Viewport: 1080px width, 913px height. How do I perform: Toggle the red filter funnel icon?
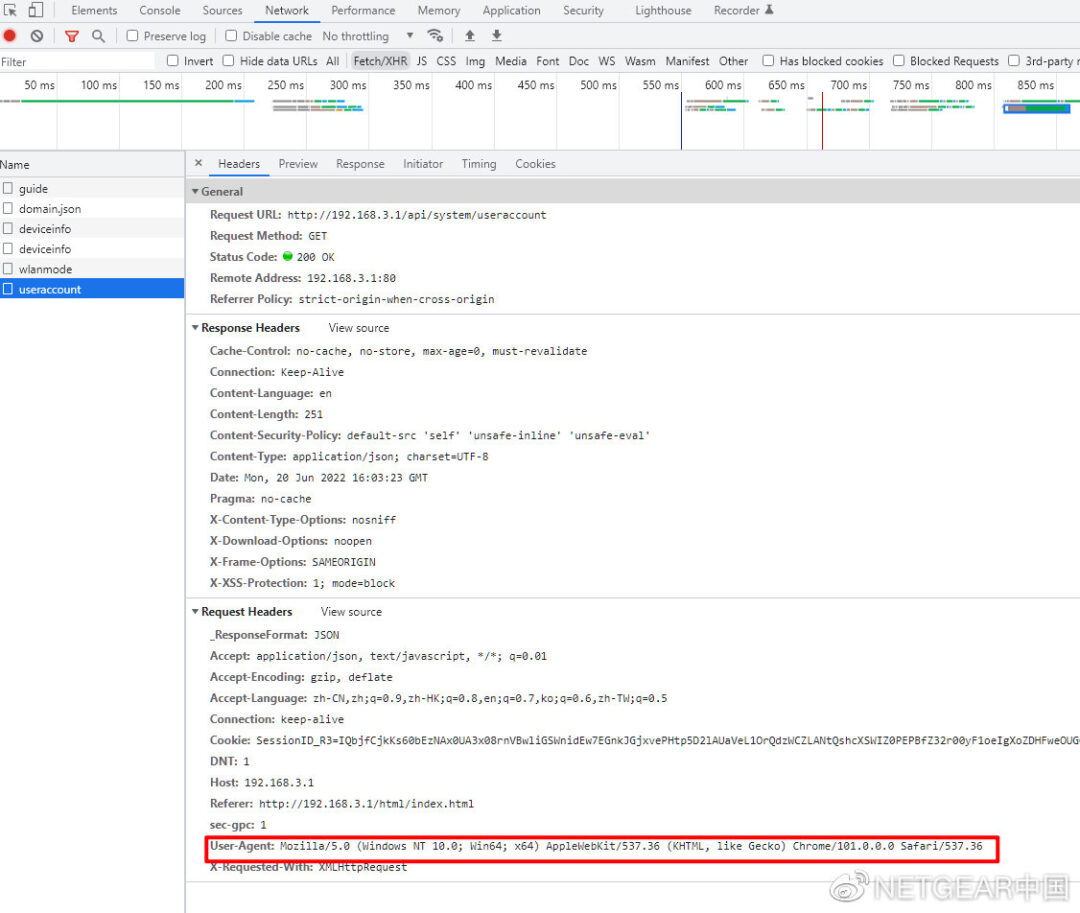click(71, 36)
